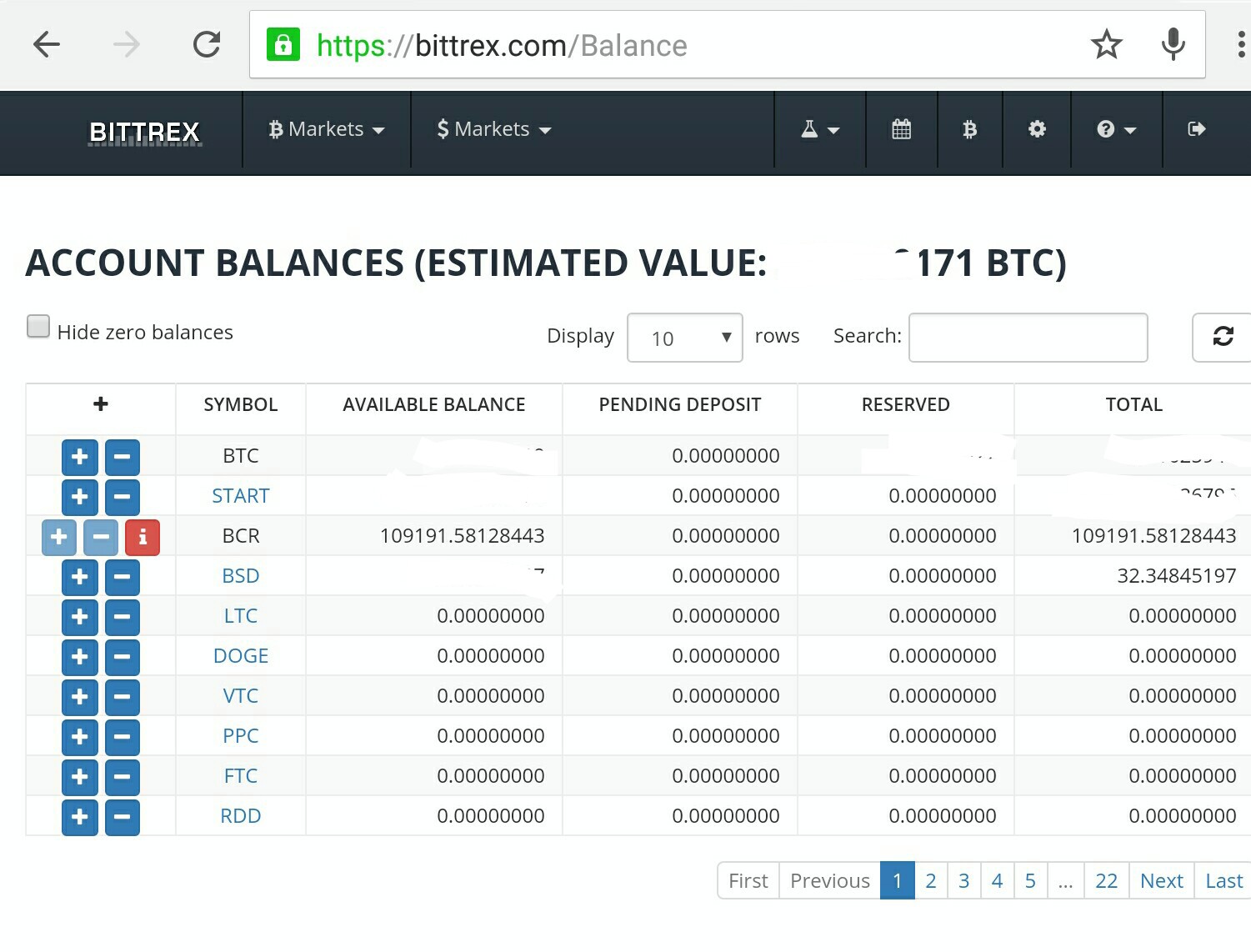Open the Bitcoin Markets dropdown menu
This screenshot has width=1251, height=952.
pos(327,129)
